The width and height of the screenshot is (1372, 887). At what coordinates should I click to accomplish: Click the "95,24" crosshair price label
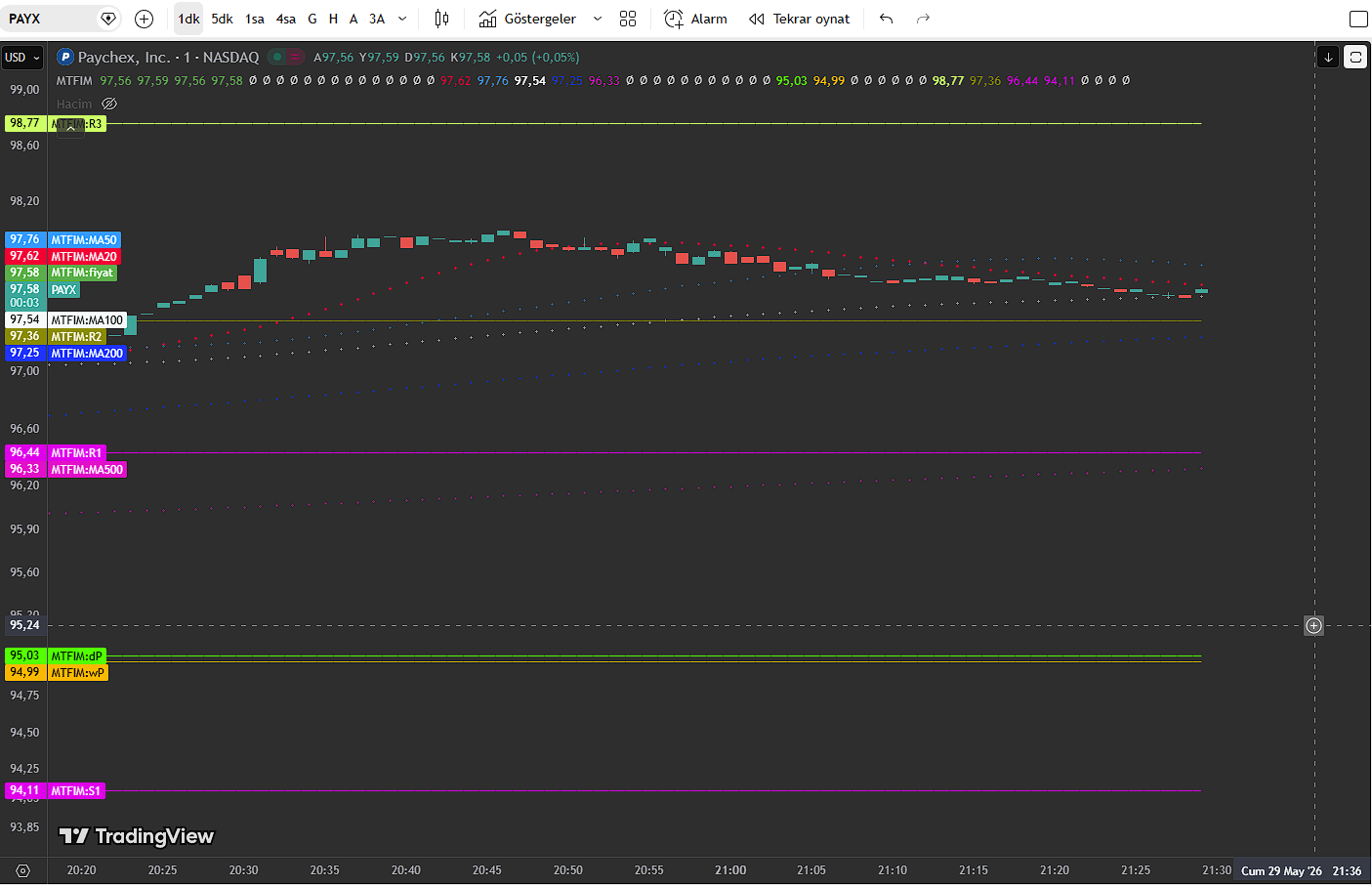pyautogui.click(x=24, y=625)
